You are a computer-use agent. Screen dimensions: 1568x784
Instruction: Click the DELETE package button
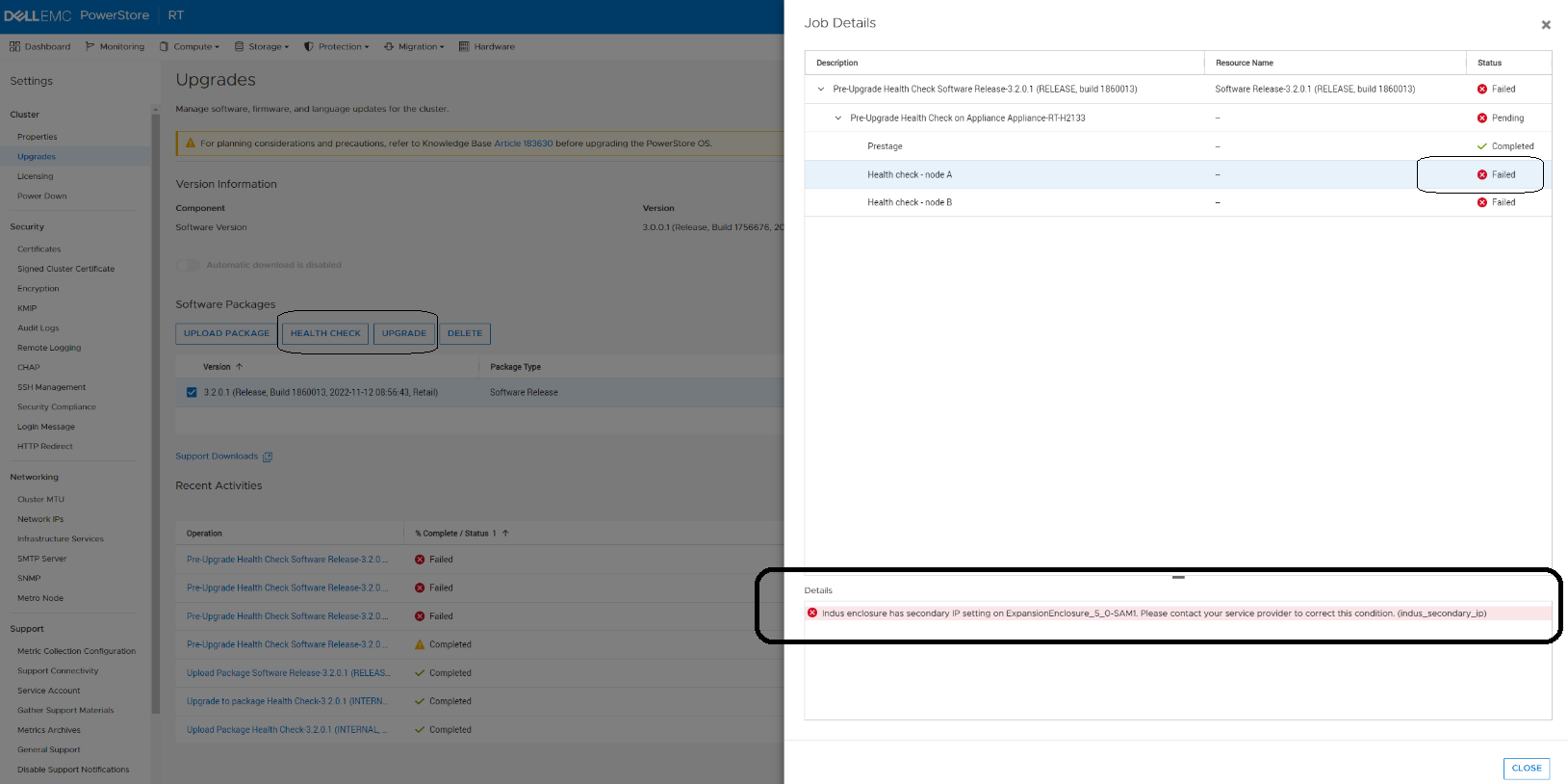click(x=465, y=333)
